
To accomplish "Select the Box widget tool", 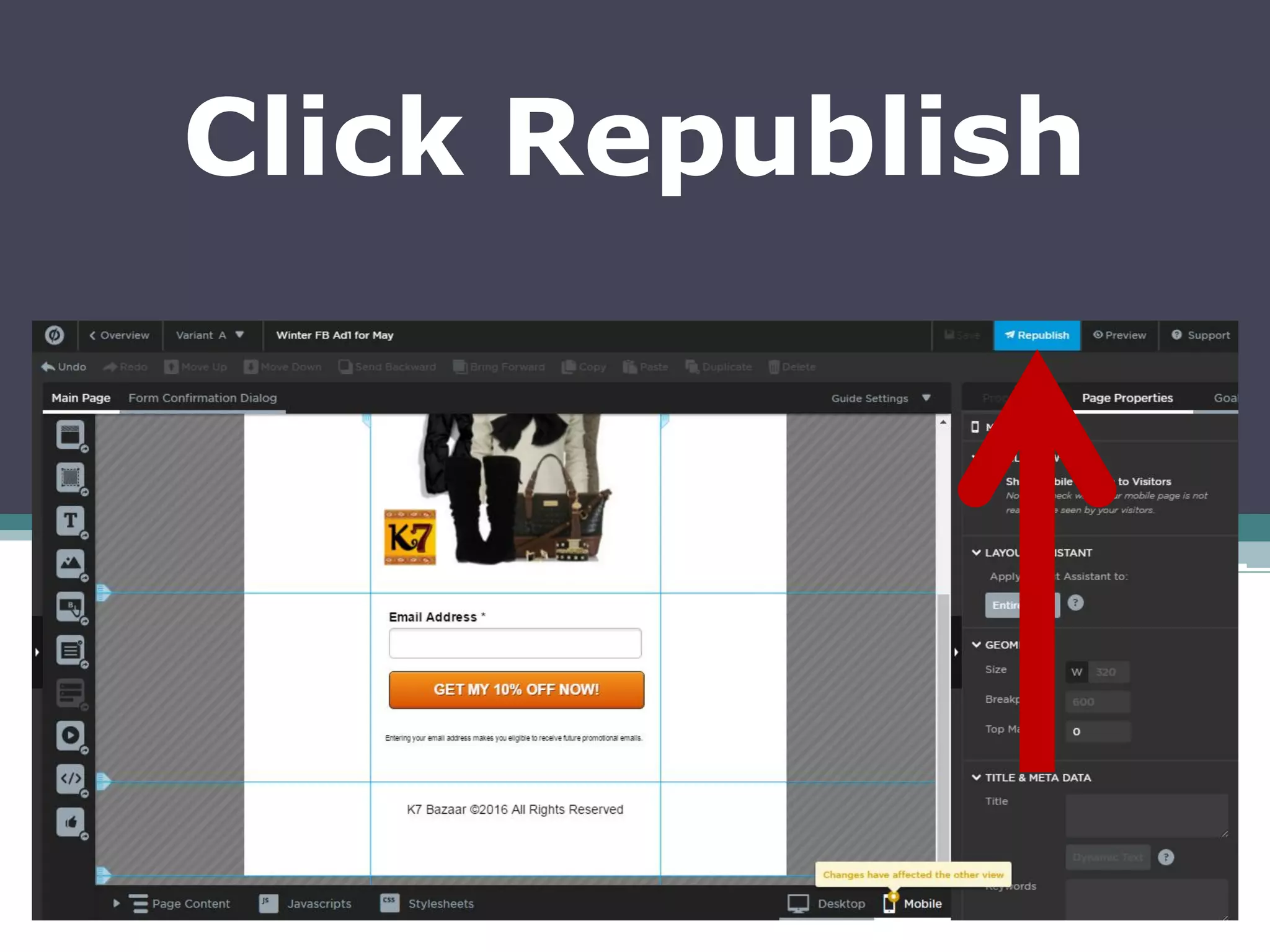I will 71,478.
